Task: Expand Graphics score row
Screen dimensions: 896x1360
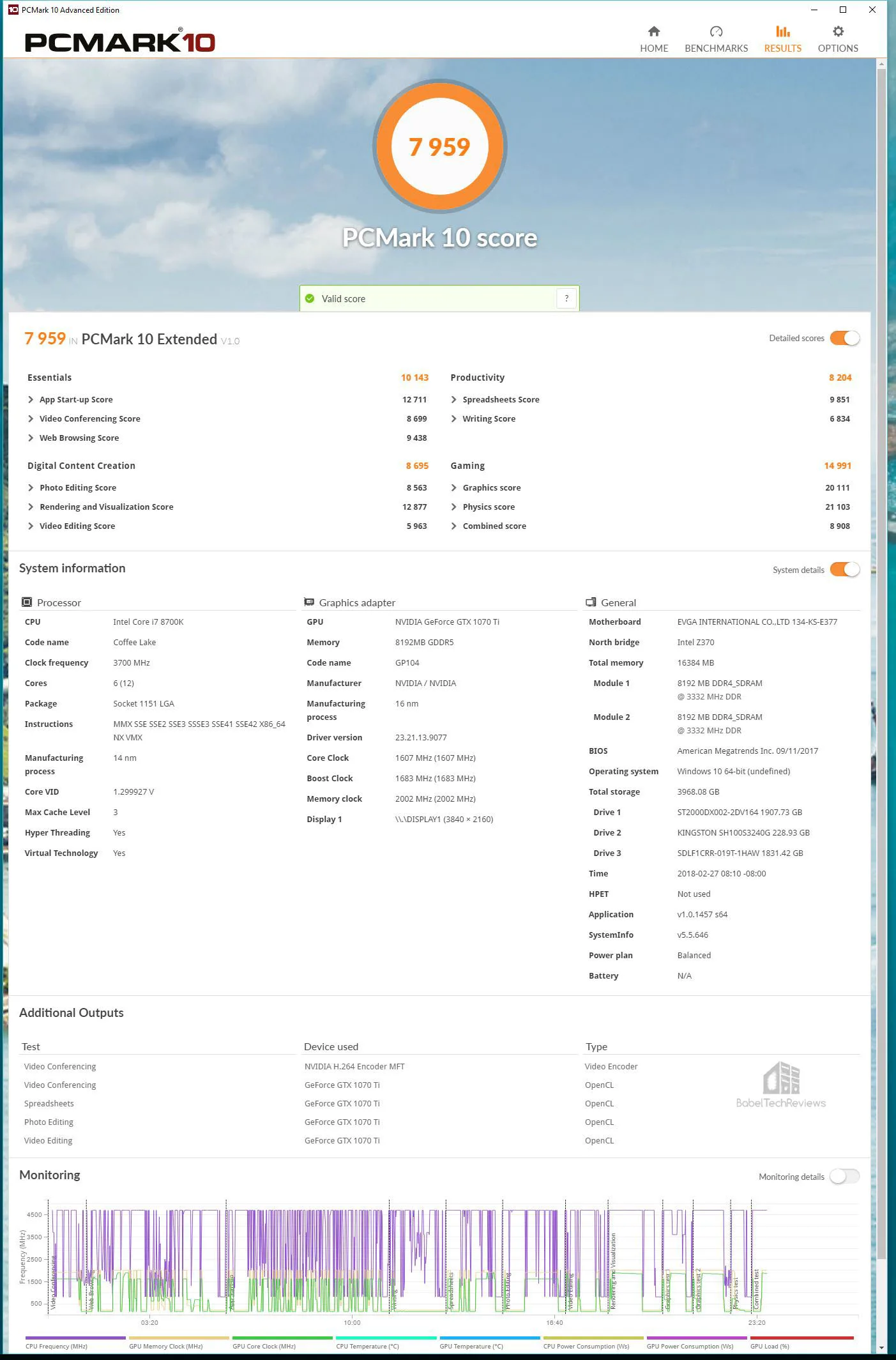Action: point(453,487)
